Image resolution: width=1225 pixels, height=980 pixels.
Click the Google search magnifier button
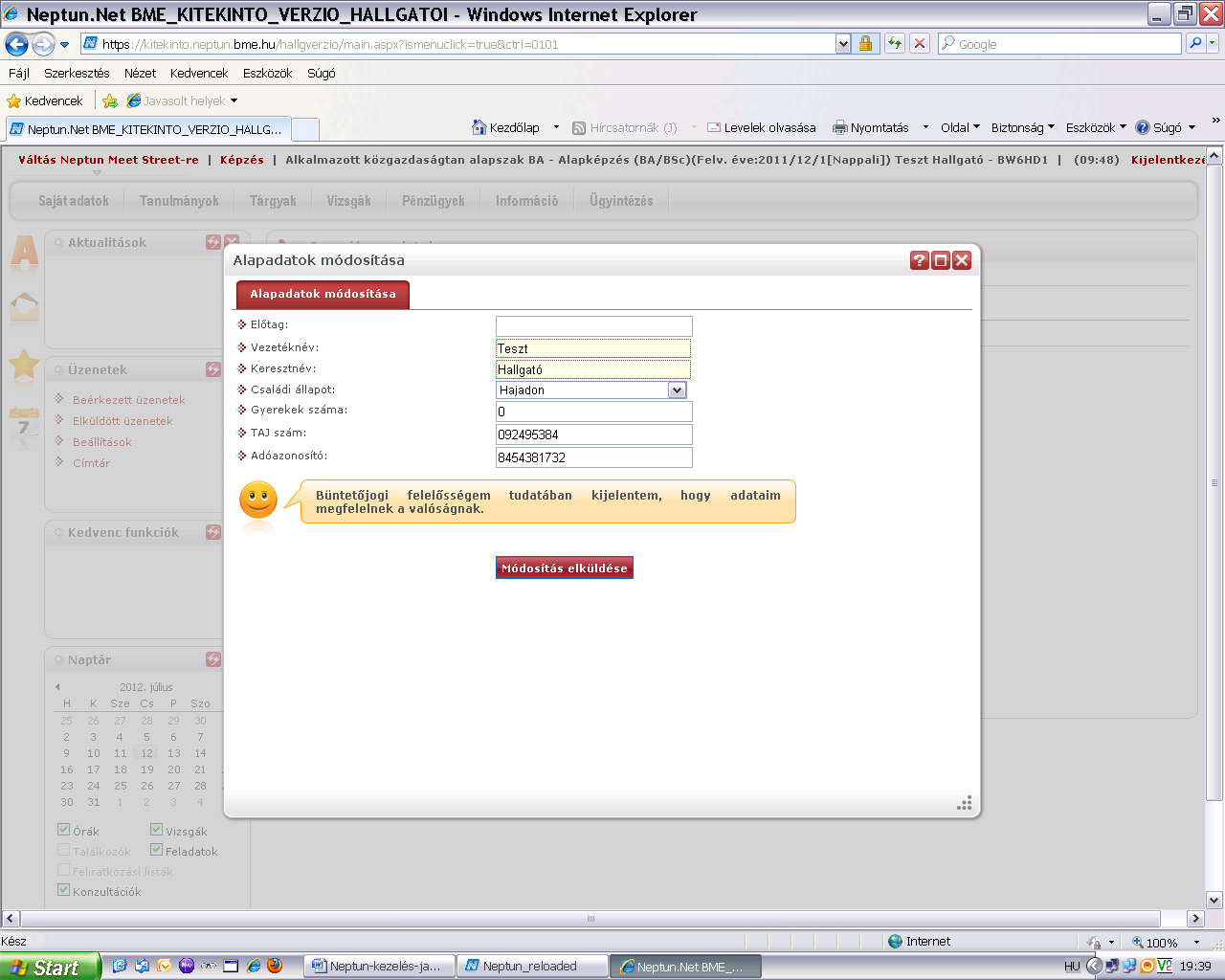pos(1194,44)
